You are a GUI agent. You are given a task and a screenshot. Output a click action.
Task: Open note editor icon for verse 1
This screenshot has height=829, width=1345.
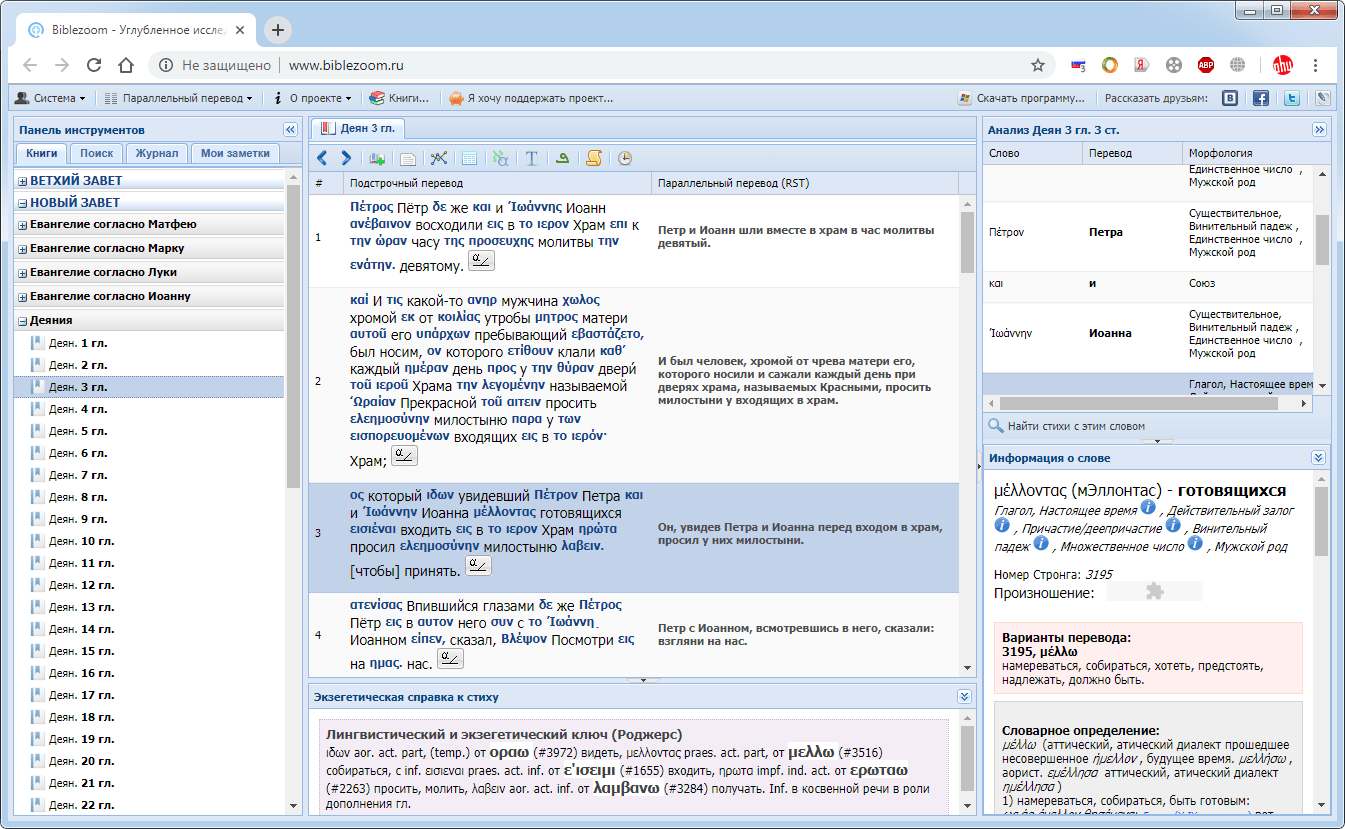481,262
